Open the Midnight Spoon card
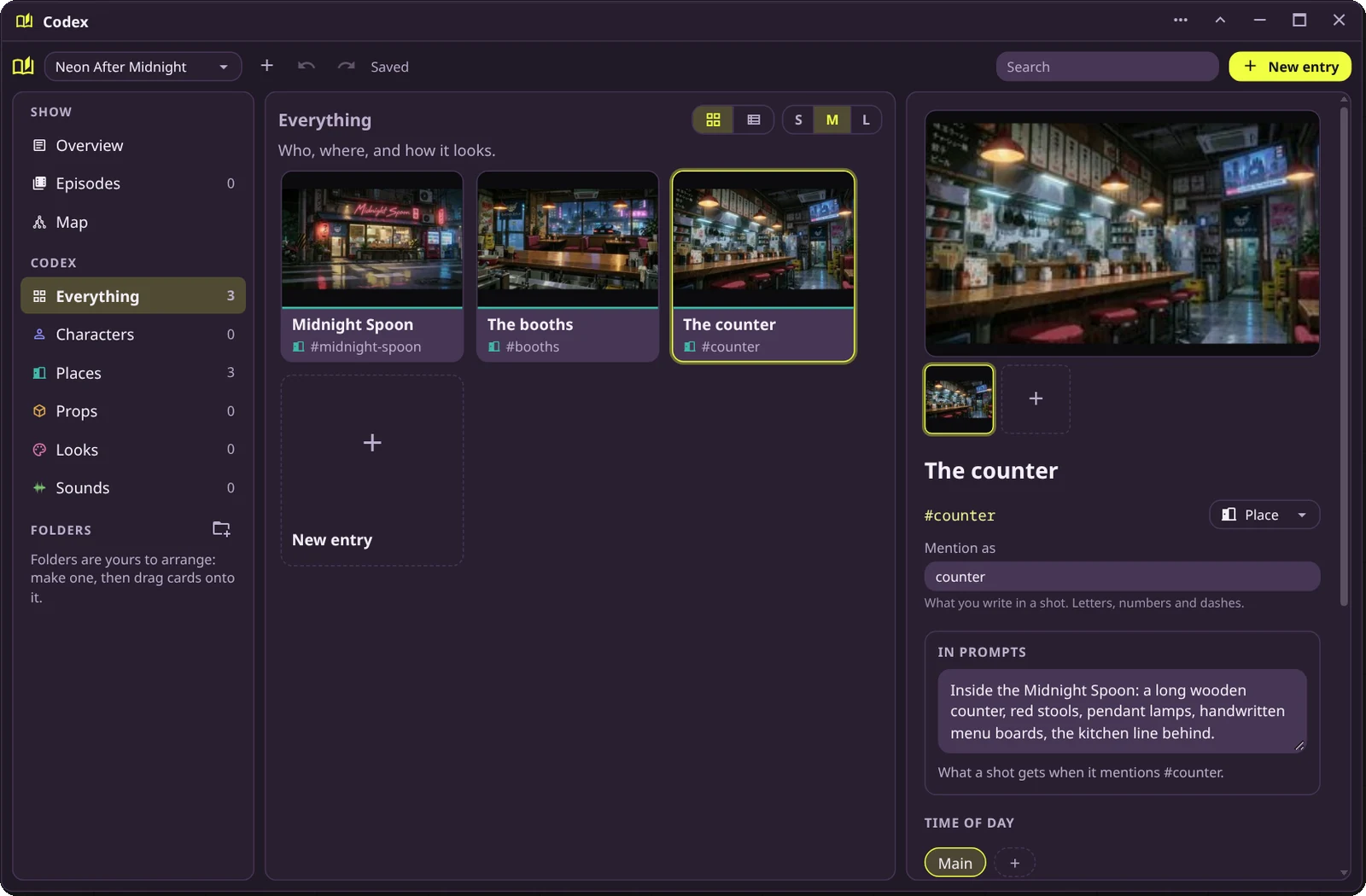This screenshot has width=1366, height=896. [372, 266]
